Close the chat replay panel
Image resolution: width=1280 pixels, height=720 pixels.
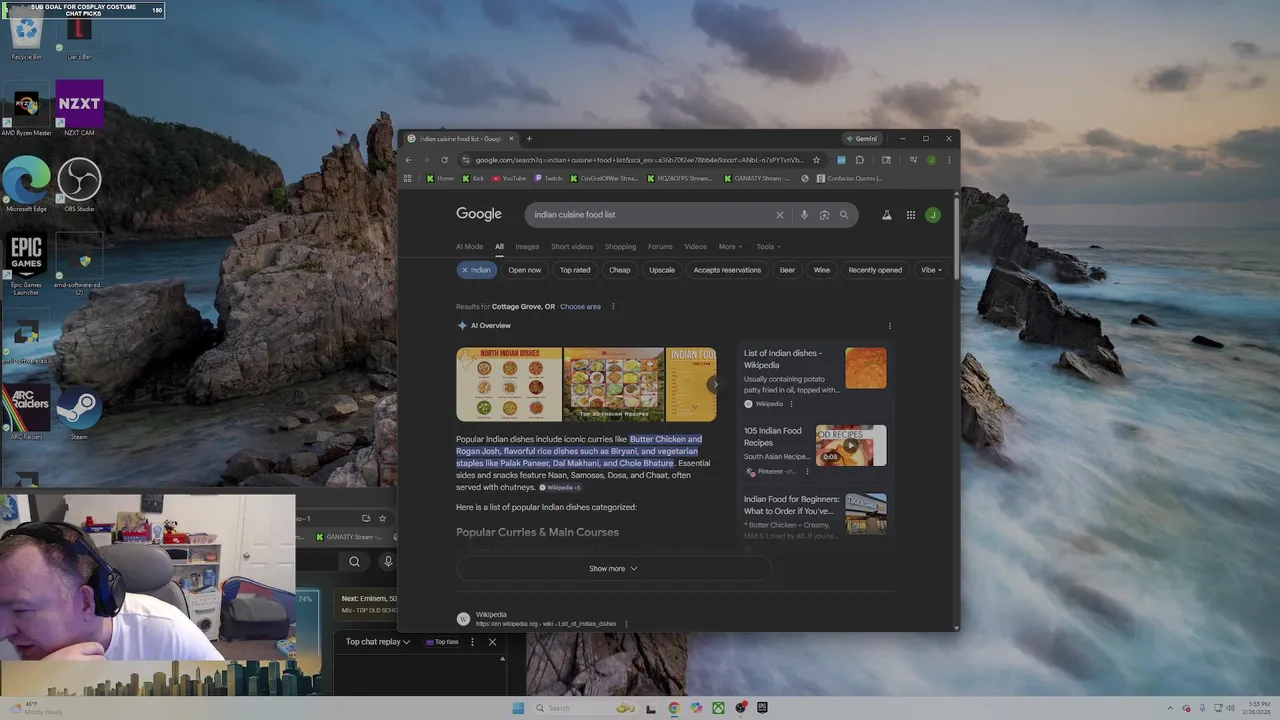[x=492, y=642]
